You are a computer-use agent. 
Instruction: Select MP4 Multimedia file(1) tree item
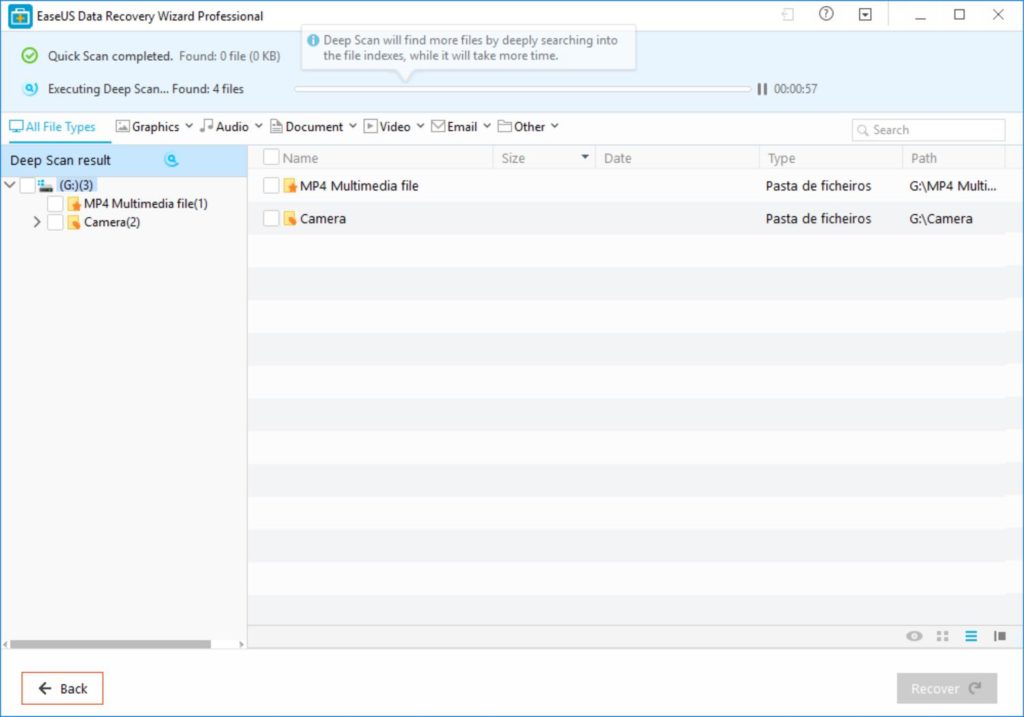(146, 204)
